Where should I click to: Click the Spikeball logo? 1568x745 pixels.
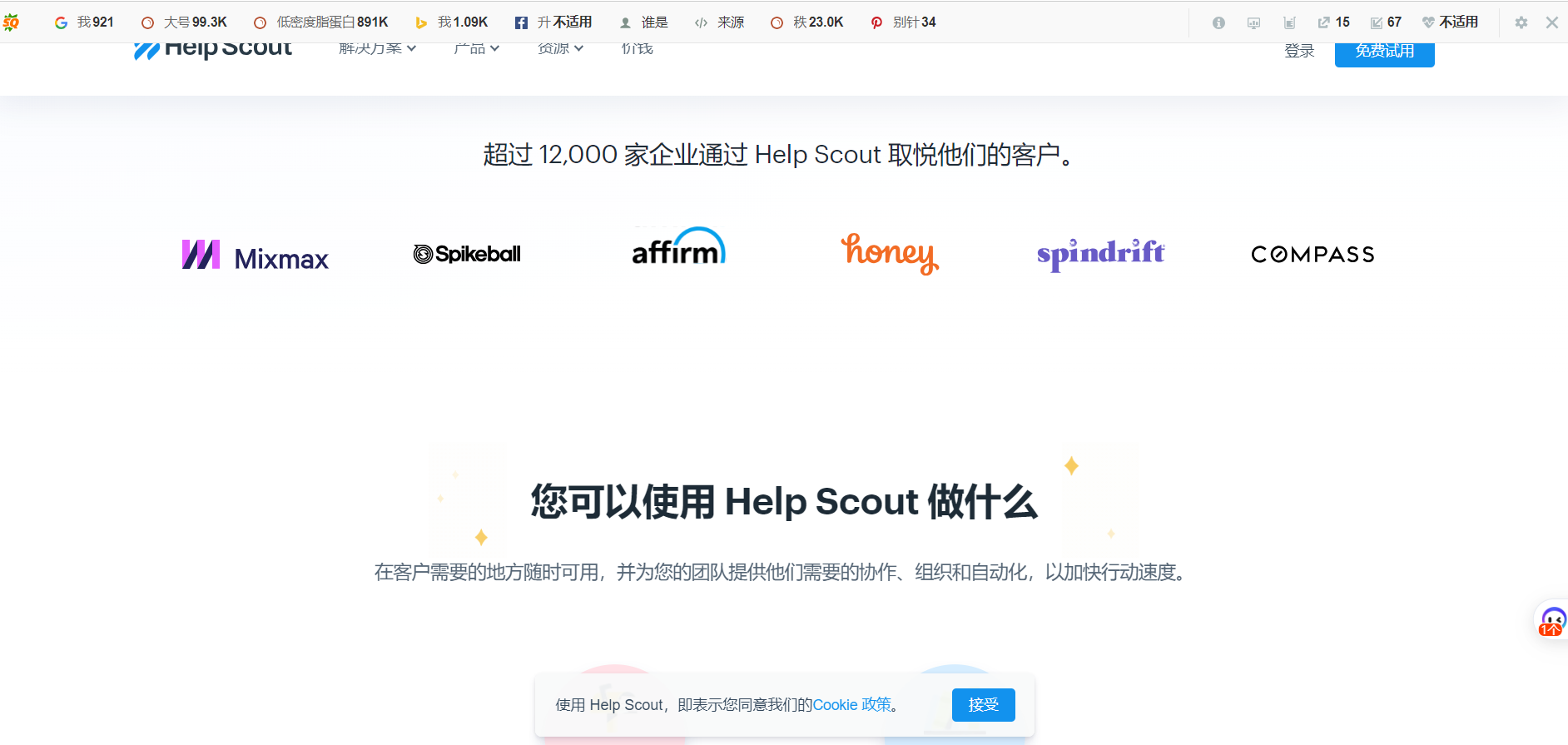[x=467, y=254]
